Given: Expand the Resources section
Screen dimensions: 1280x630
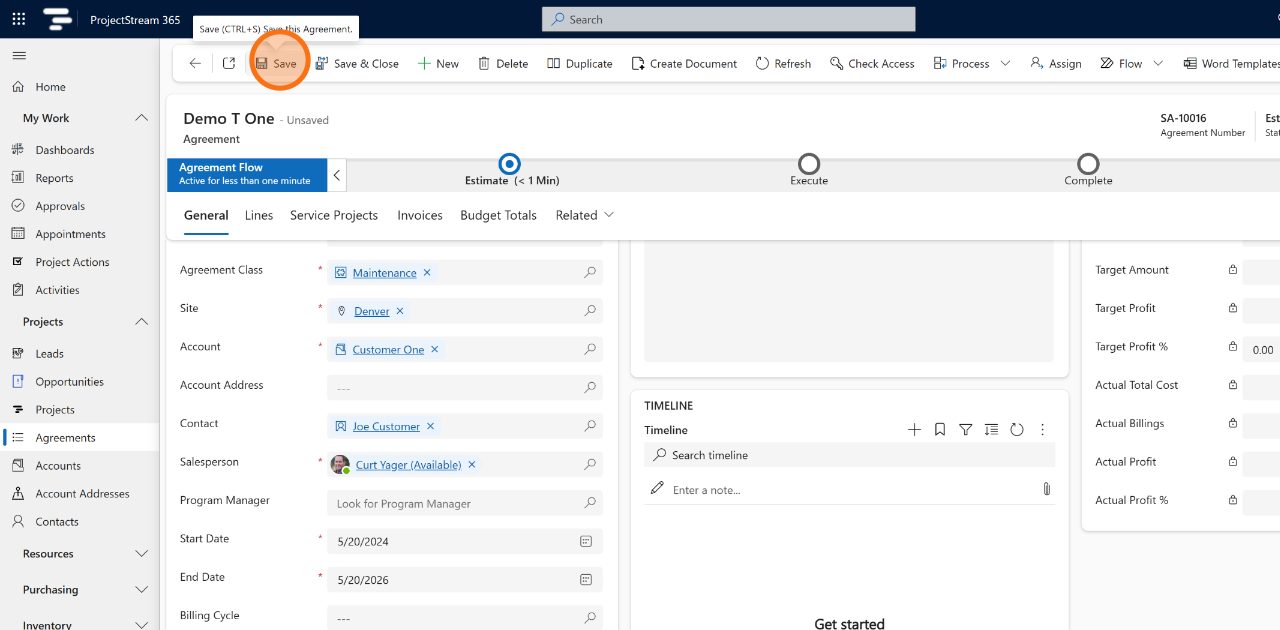Looking at the screenshot, I should point(141,554).
